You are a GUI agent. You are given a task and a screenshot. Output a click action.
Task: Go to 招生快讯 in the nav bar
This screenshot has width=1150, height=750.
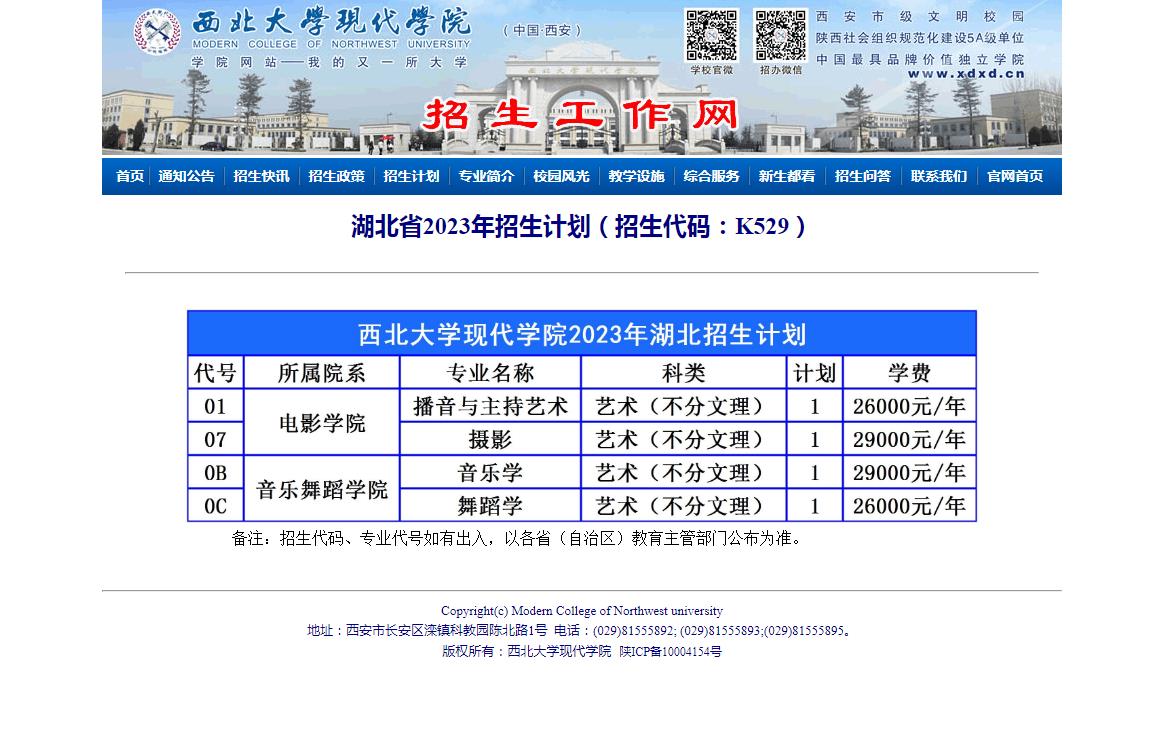pos(261,176)
